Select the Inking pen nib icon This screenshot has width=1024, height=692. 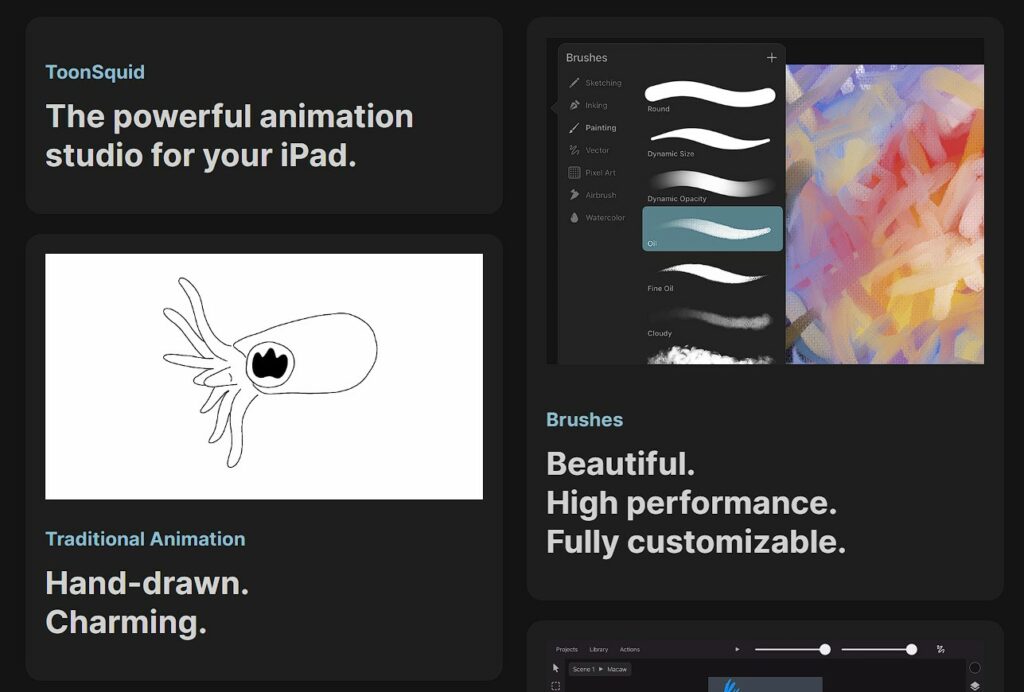tap(574, 105)
